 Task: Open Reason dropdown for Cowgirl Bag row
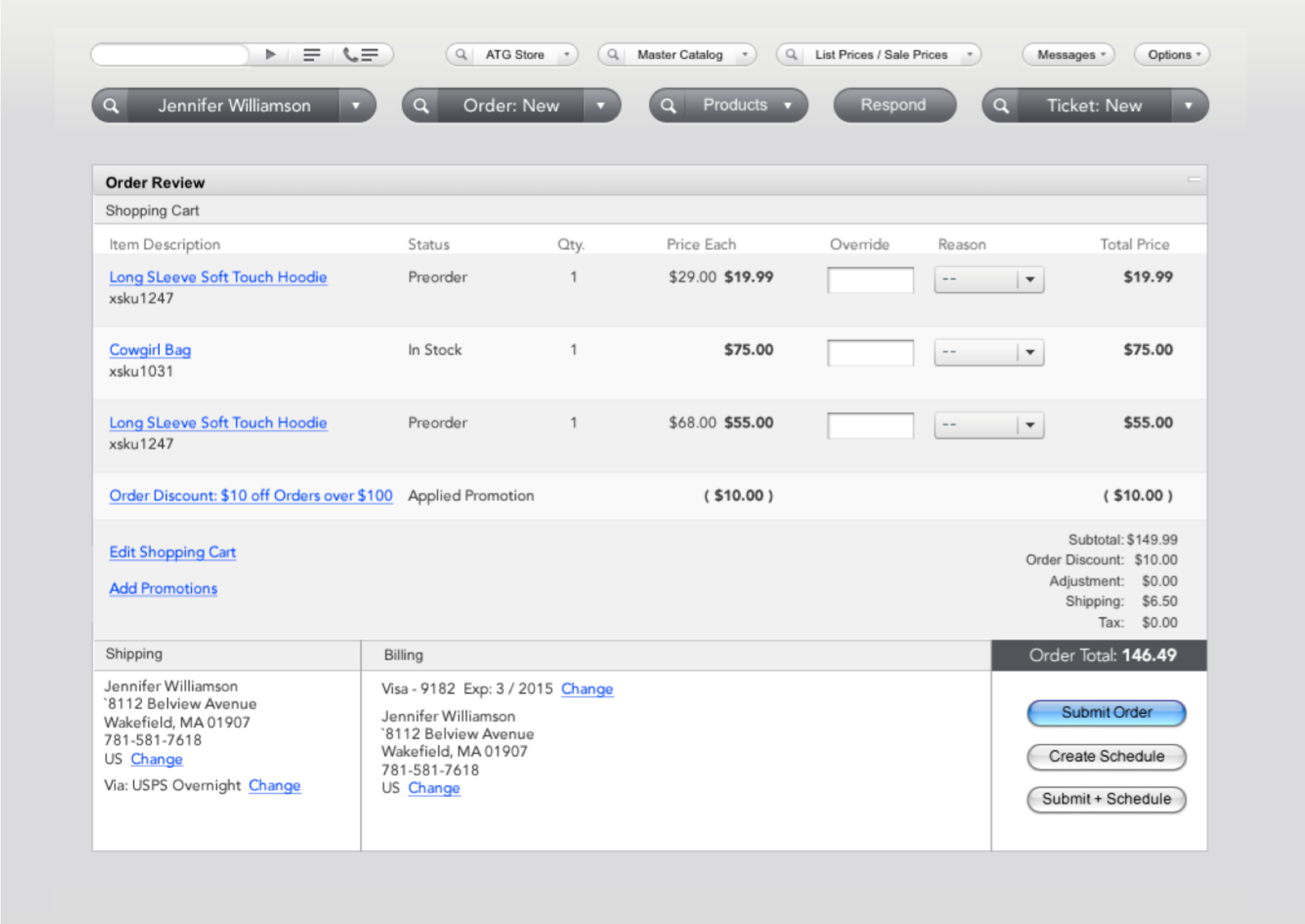[x=989, y=352]
